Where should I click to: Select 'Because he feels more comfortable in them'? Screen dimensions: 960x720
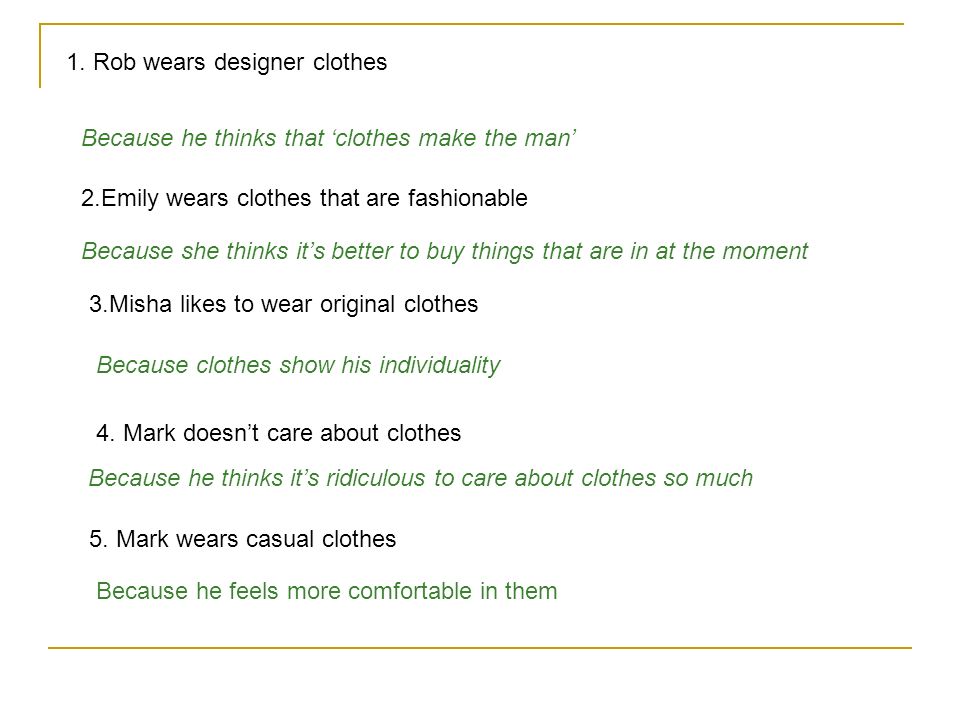click(327, 591)
